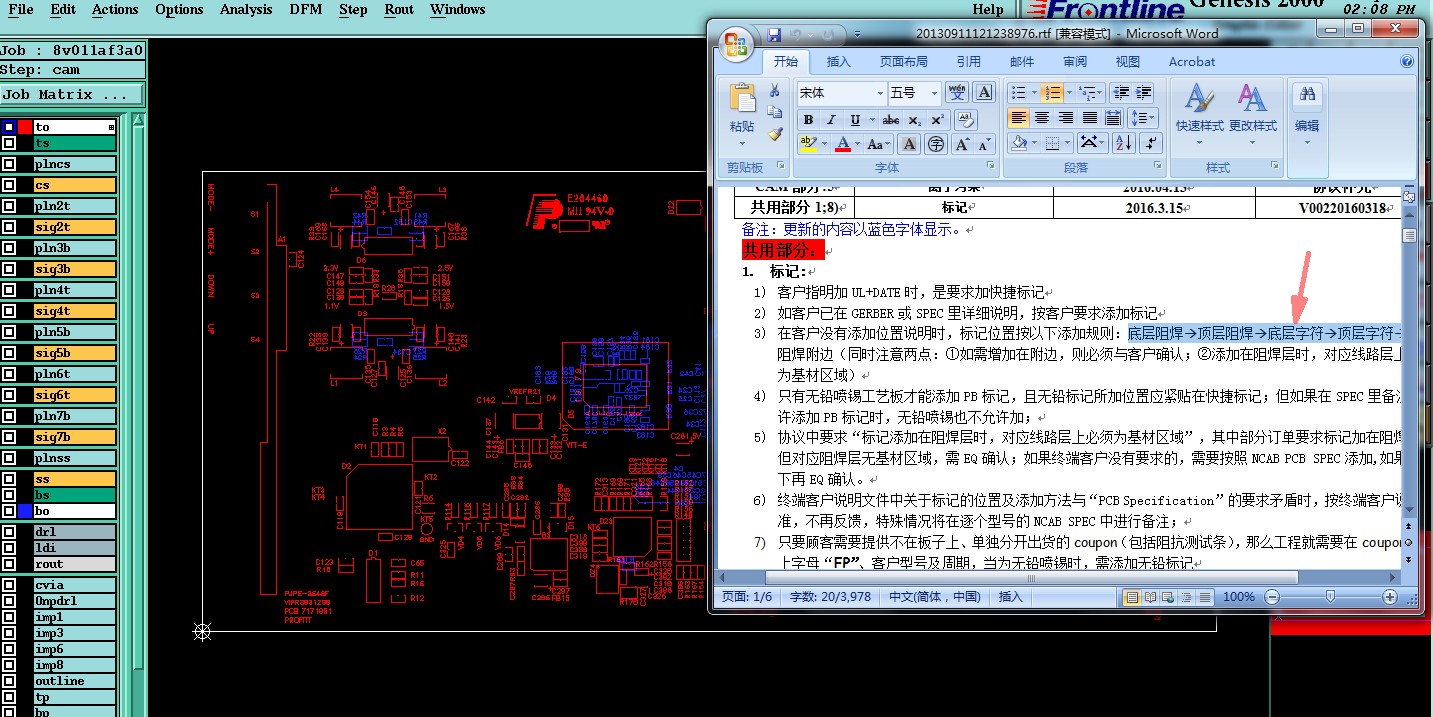
Task: Click the Clear Formatting eraser icon
Action: [x=965, y=120]
